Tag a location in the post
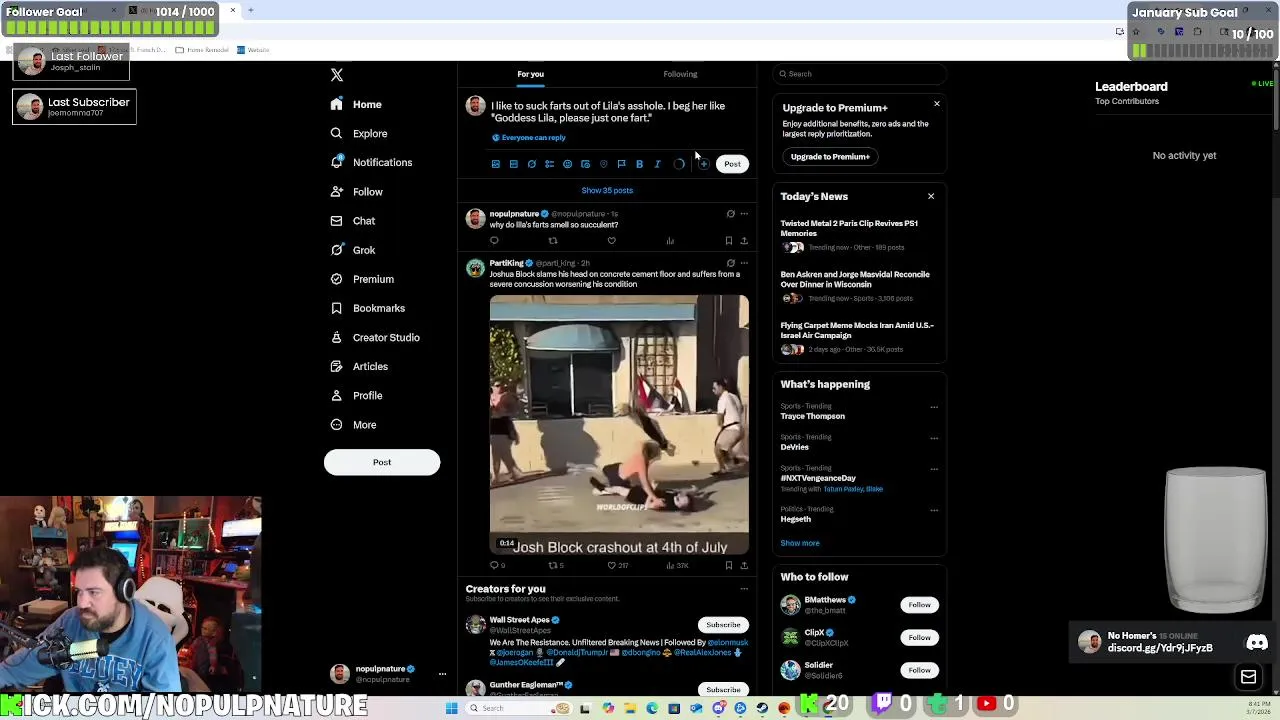This screenshot has width=1280, height=720. point(603,164)
